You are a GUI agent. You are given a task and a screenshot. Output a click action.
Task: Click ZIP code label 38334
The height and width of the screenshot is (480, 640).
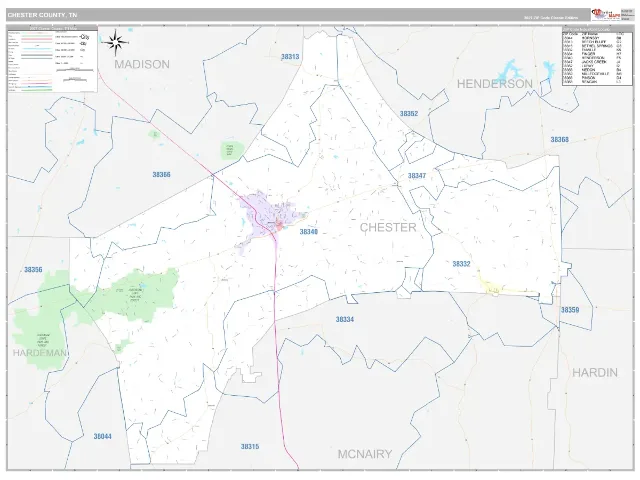344,319
